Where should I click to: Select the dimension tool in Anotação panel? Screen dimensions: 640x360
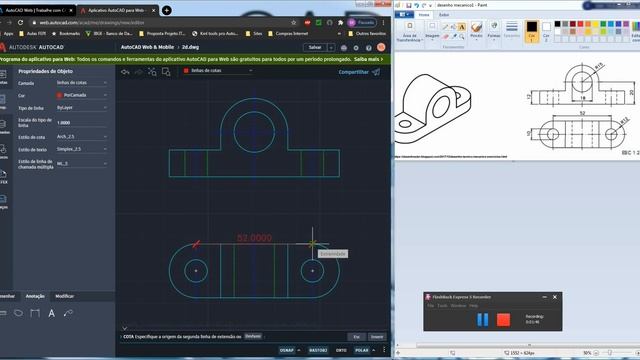pyautogui.click(x=35, y=313)
